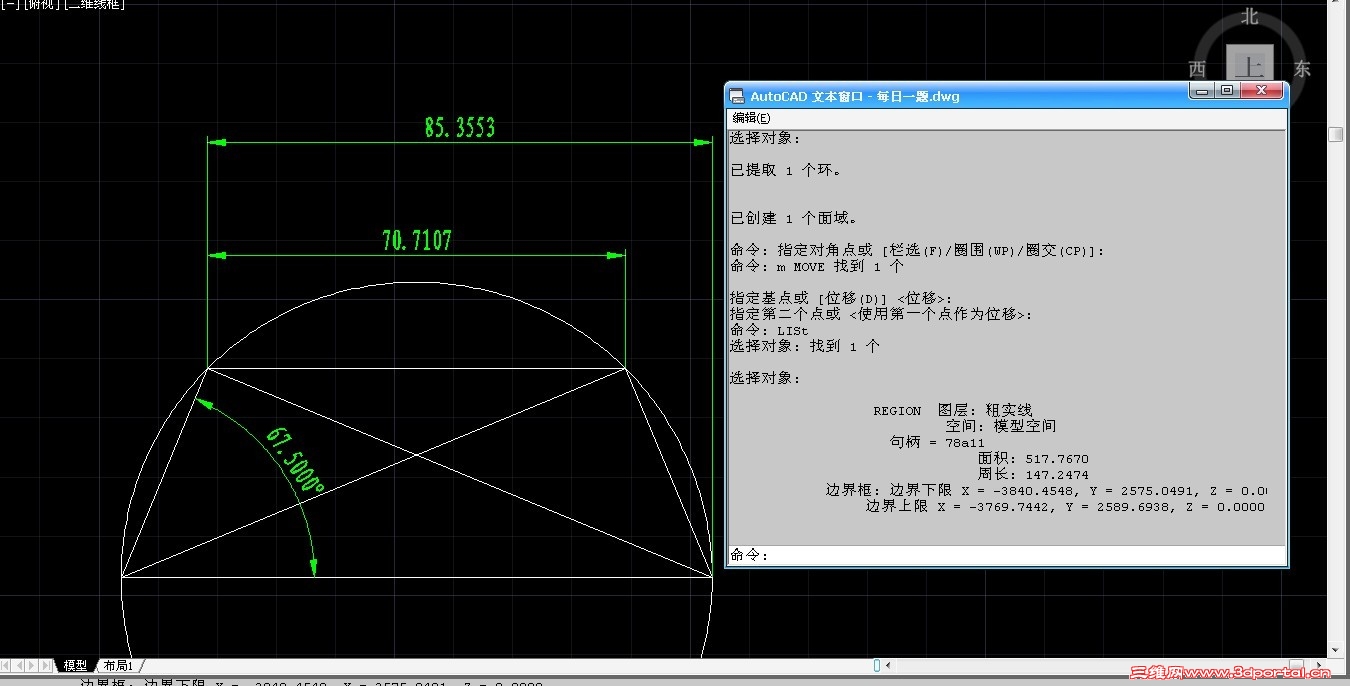Maximize the AutoCAD text window
The height and width of the screenshot is (686, 1350).
pyautogui.click(x=1226, y=91)
